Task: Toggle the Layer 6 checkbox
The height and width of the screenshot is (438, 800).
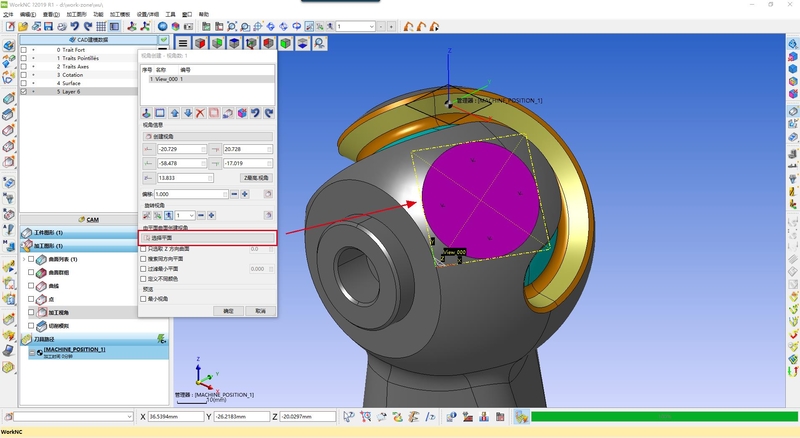Action: click(x=24, y=91)
